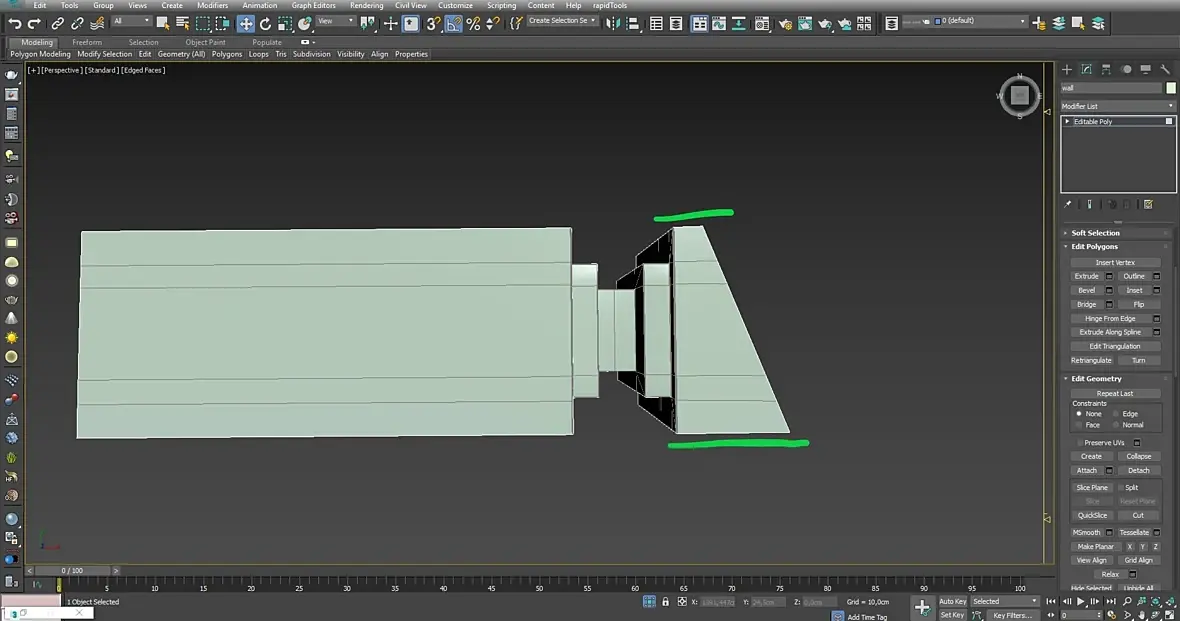Click the Bevel button
Image resolution: width=1180 pixels, height=621 pixels.
[1086, 290]
